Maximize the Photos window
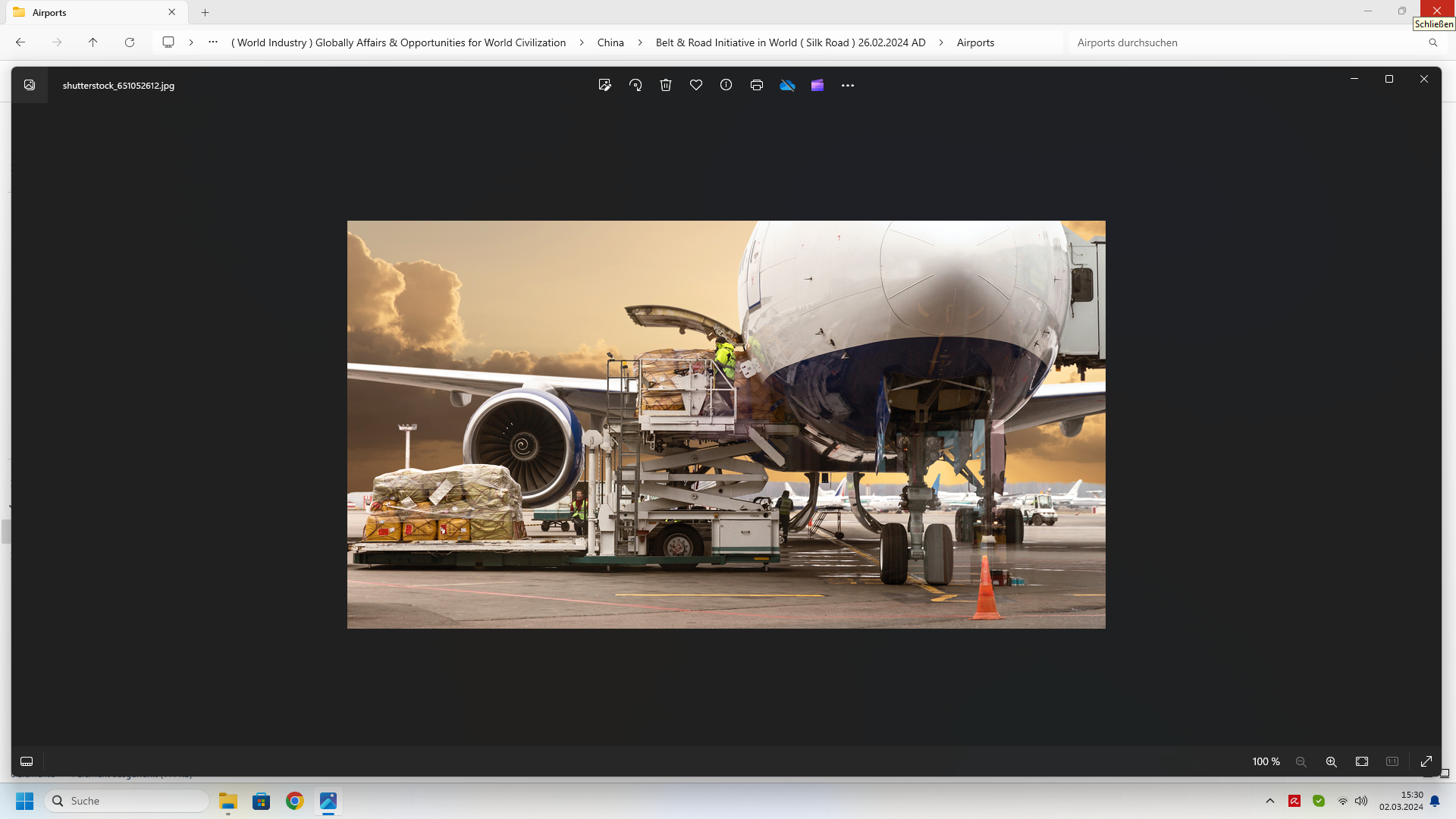Image resolution: width=1456 pixels, height=819 pixels. pos(1389,79)
